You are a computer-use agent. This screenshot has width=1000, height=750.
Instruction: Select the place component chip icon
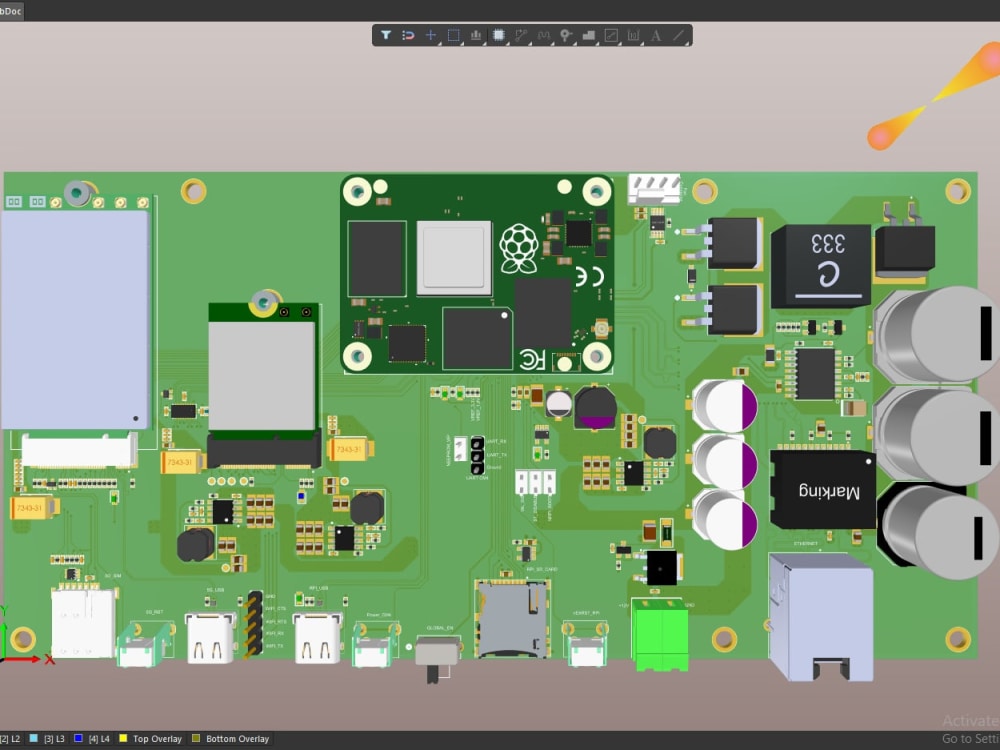pyautogui.click(x=499, y=35)
